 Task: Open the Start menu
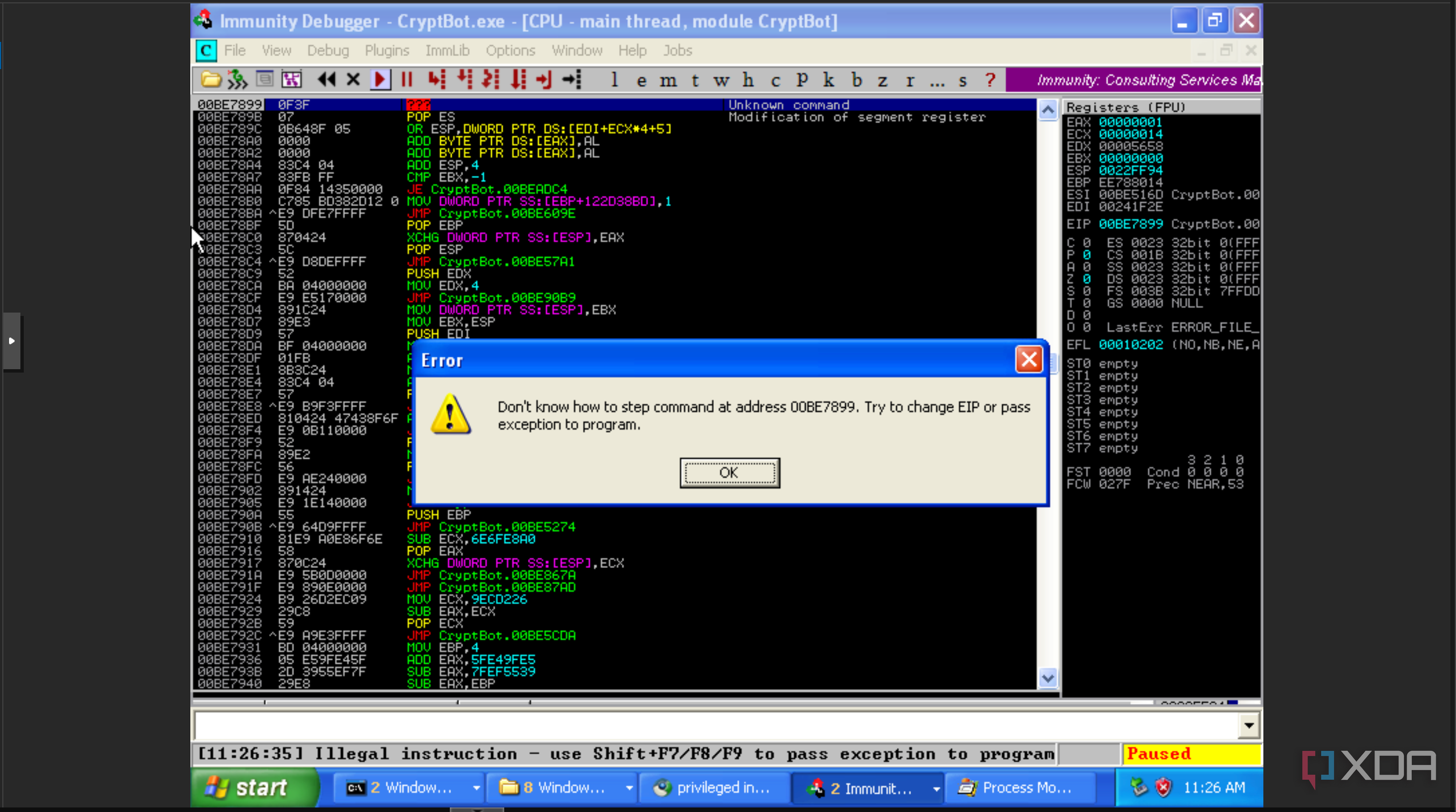tap(255, 787)
